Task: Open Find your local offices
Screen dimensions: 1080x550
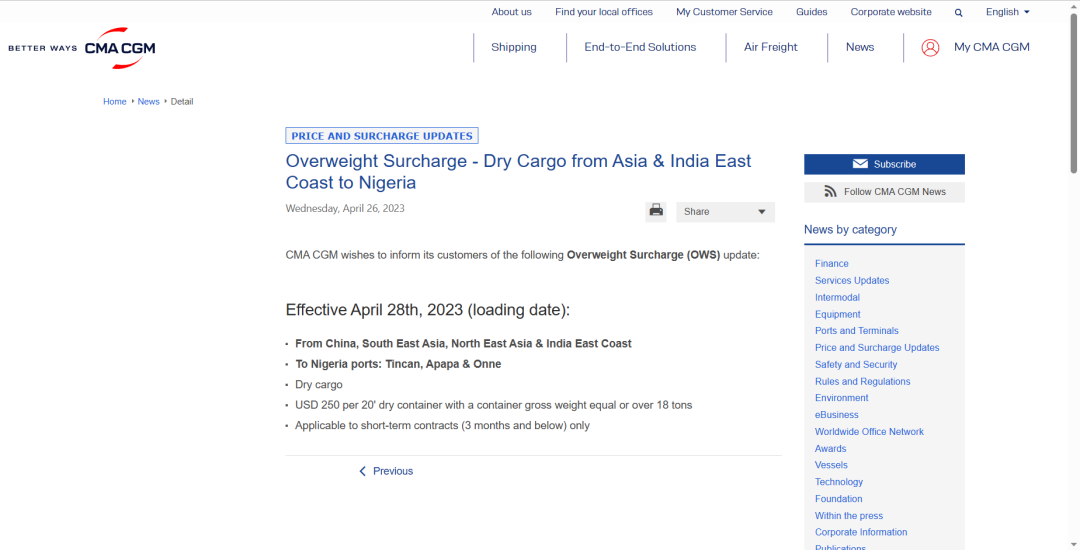Action: tap(604, 12)
